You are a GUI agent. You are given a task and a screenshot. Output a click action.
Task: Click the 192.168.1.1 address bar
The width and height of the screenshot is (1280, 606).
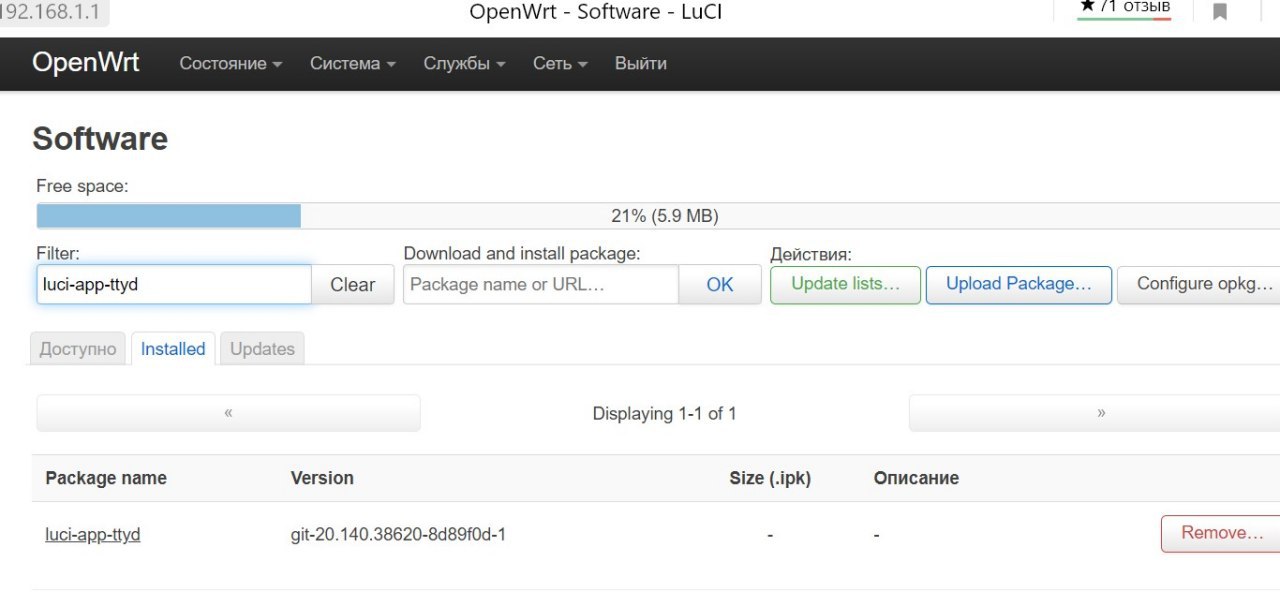[52, 12]
